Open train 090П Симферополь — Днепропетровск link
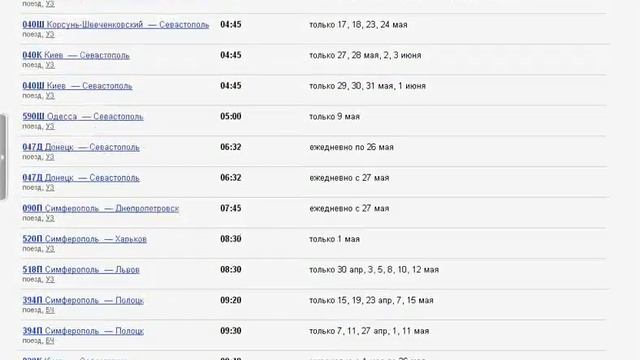This screenshot has width=640, height=360. pos(100,208)
